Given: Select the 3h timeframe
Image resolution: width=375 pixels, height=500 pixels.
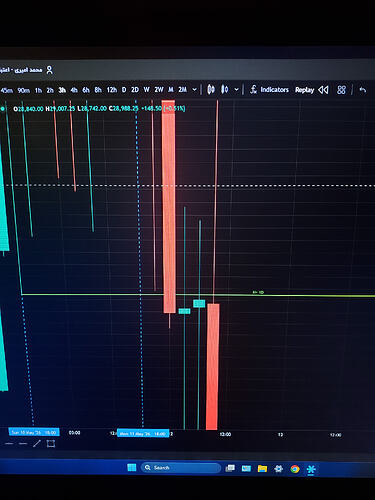Looking at the screenshot, I should tap(62, 90).
